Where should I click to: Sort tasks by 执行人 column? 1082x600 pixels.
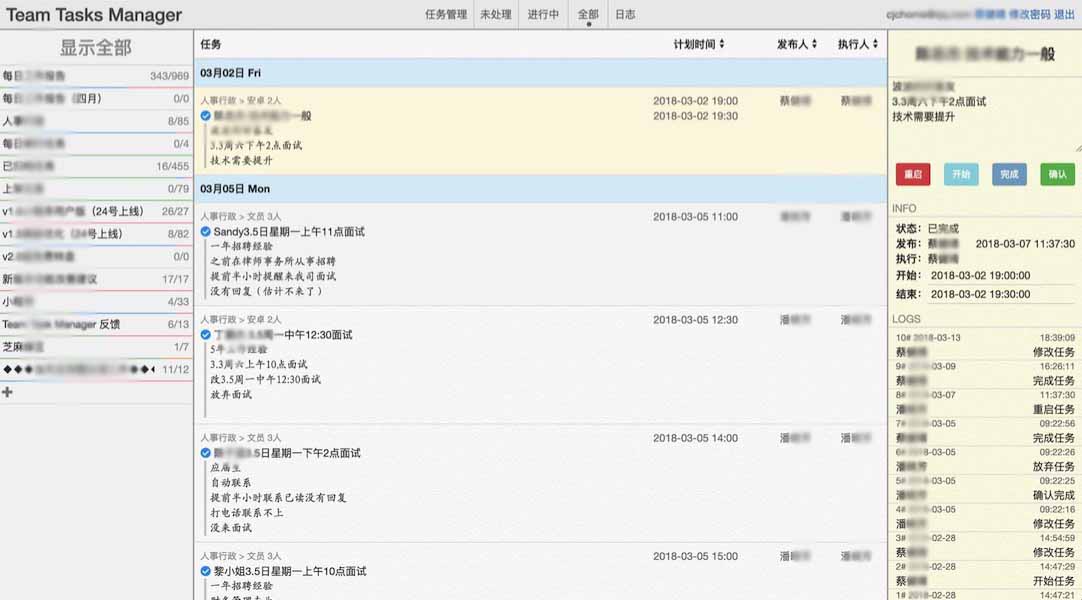pos(876,42)
